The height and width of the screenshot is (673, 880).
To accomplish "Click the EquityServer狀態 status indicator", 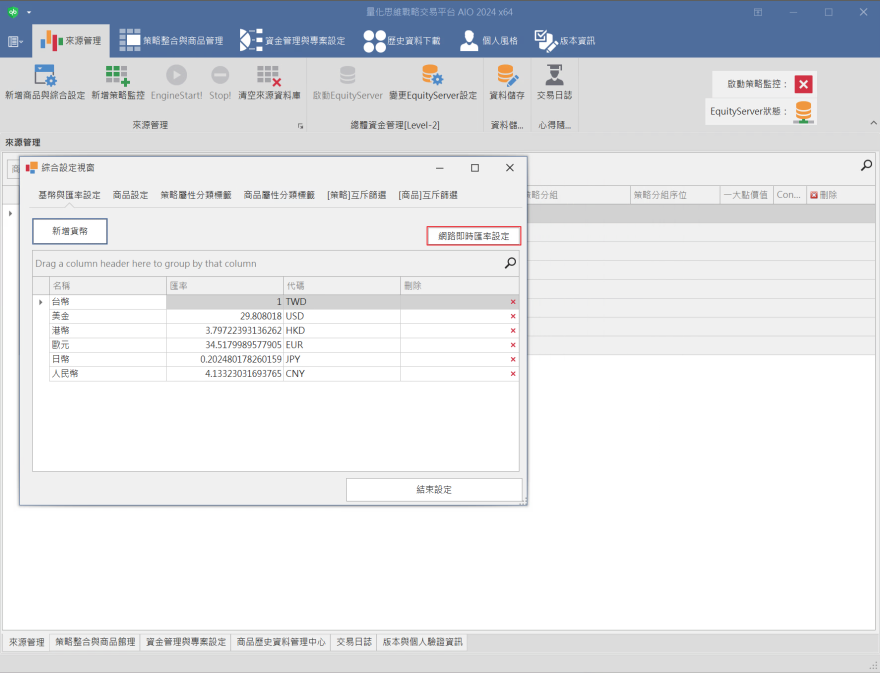I will pyautogui.click(x=803, y=111).
